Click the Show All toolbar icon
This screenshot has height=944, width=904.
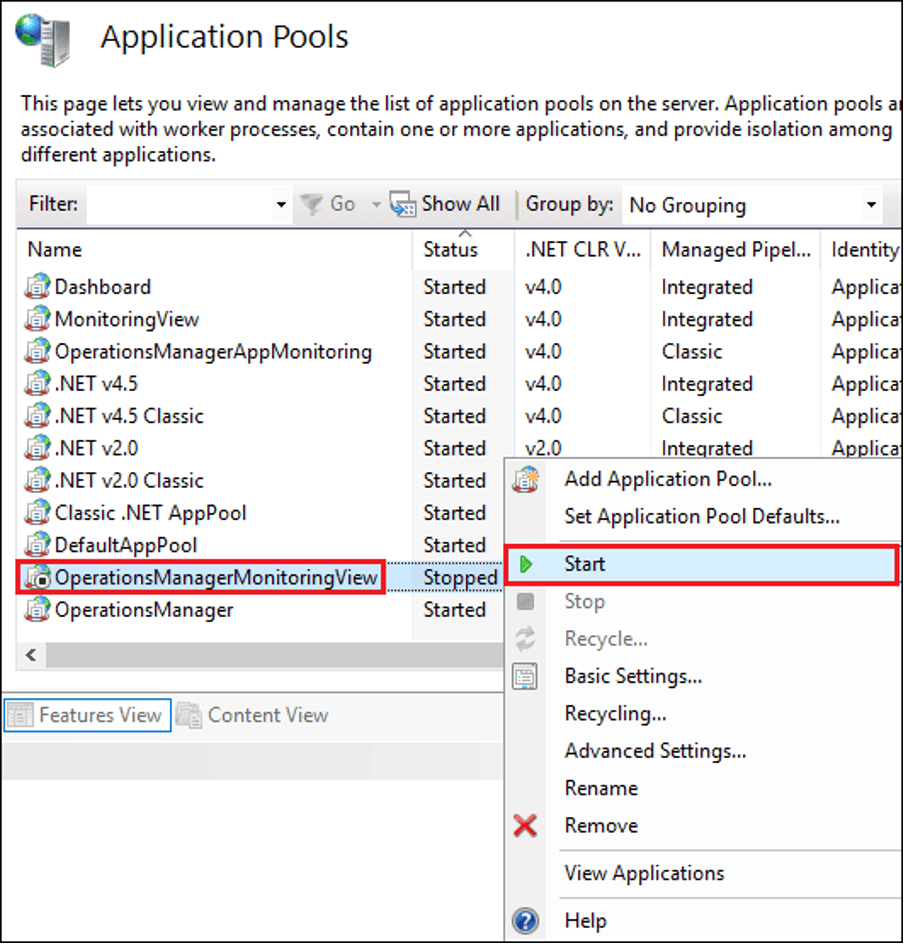click(403, 205)
